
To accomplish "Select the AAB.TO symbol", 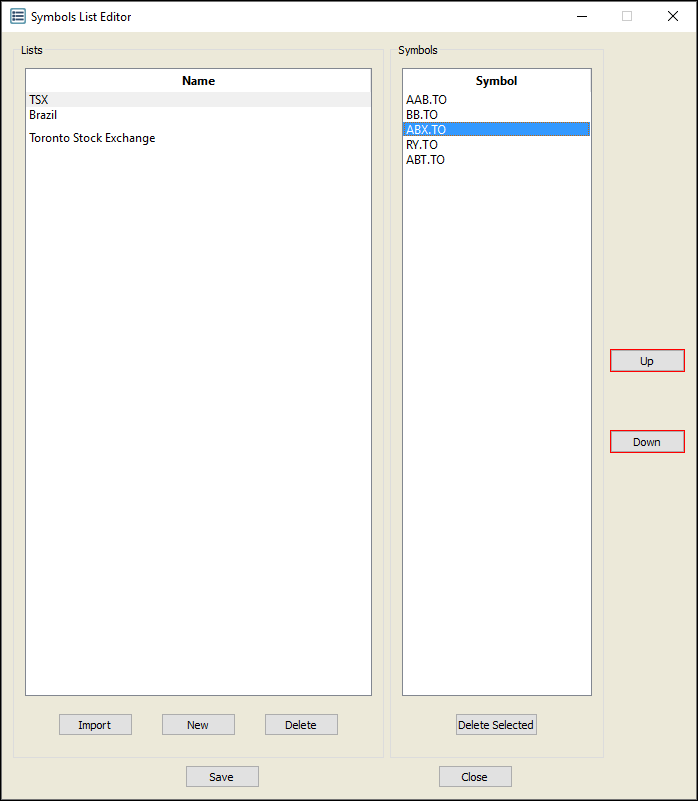I will [426, 100].
